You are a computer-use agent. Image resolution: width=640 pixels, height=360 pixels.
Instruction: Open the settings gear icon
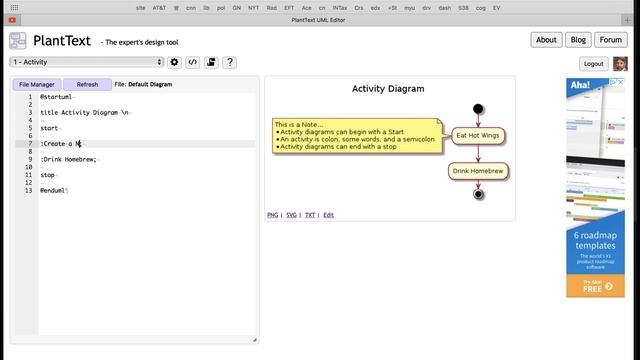[174, 62]
